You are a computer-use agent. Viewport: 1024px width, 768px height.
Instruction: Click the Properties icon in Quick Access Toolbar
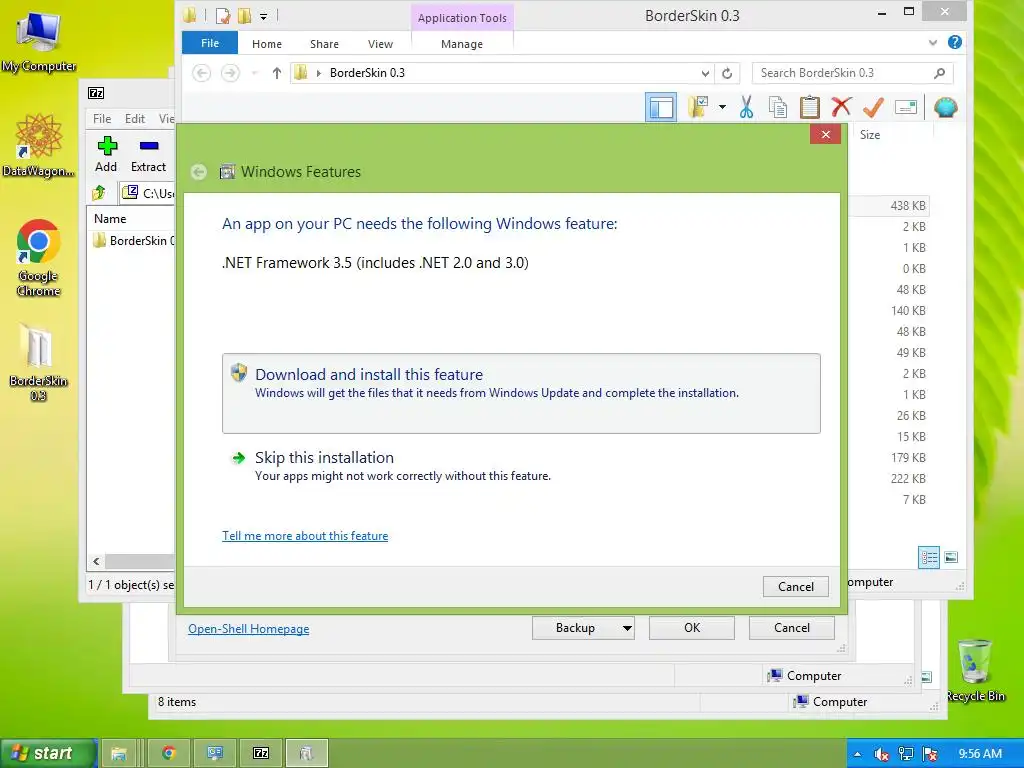(223, 15)
